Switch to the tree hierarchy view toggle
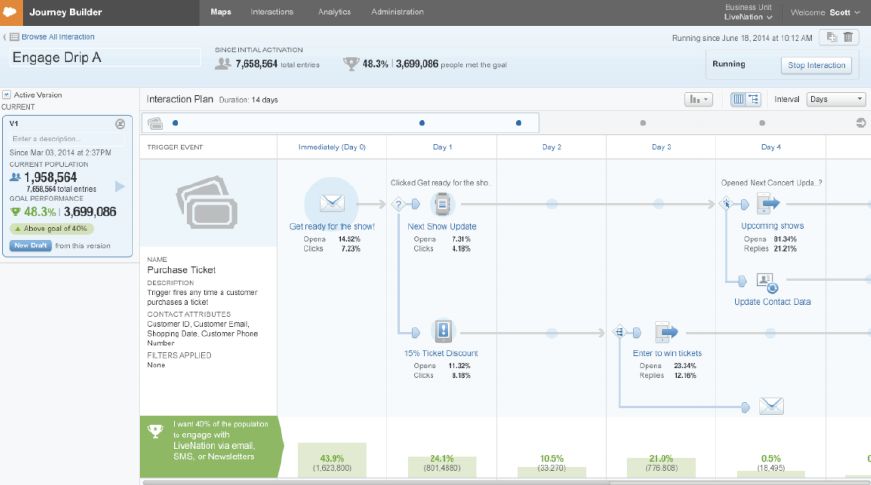Image resolution: width=871 pixels, height=485 pixels. (753, 100)
